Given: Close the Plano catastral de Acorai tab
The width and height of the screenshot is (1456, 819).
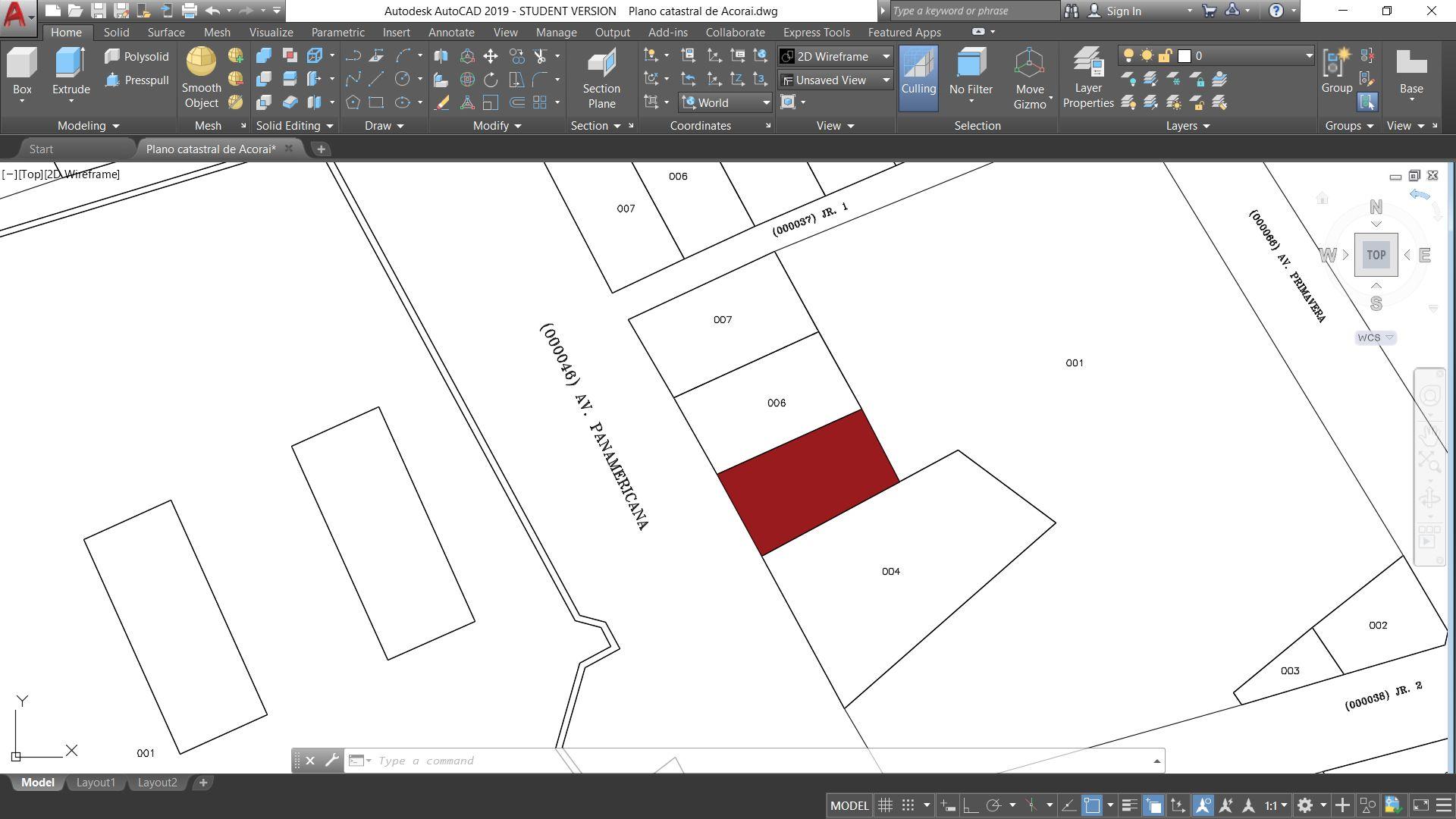Looking at the screenshot, I should coord(289,149).
